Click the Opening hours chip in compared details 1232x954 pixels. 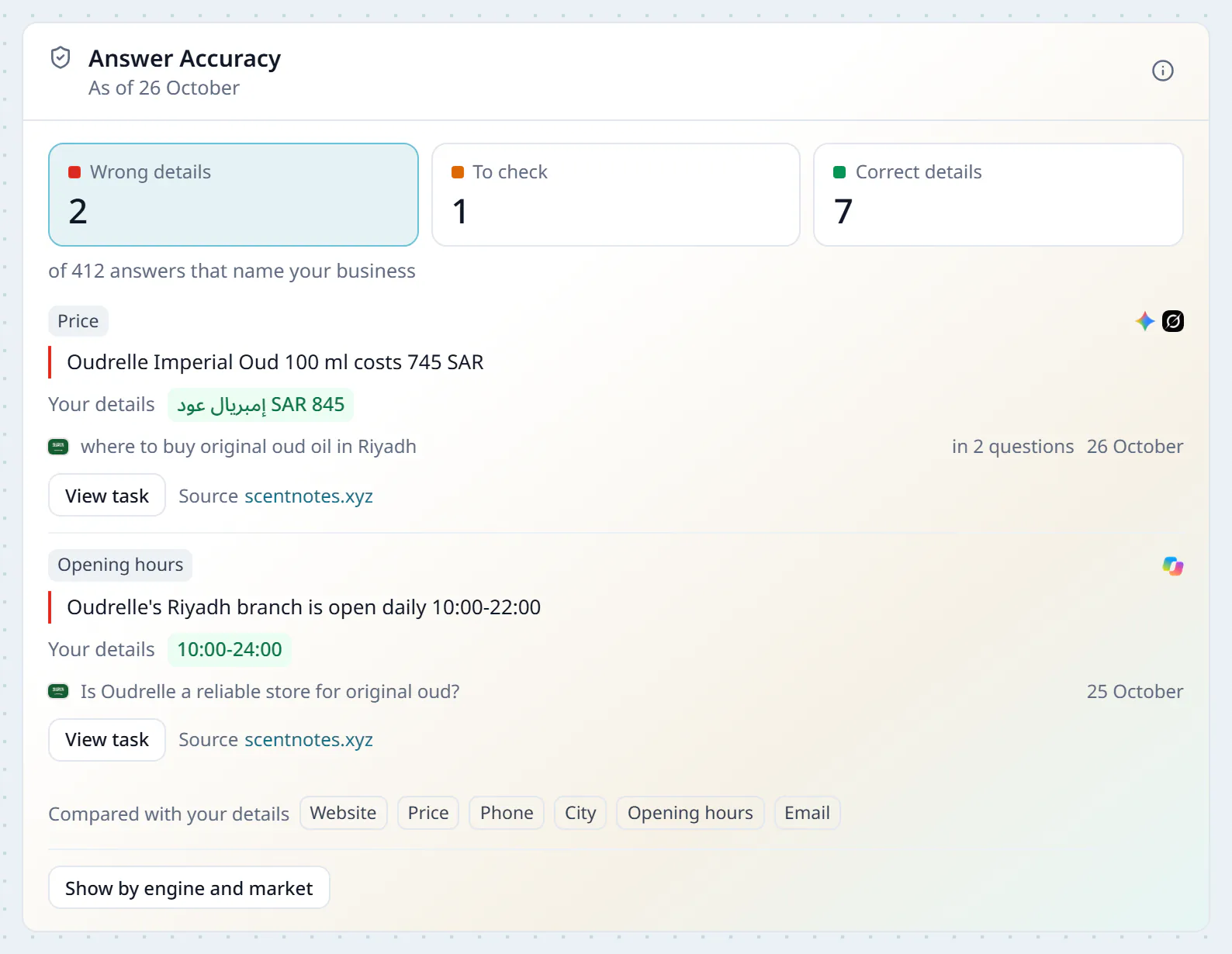tap(690, 813)
